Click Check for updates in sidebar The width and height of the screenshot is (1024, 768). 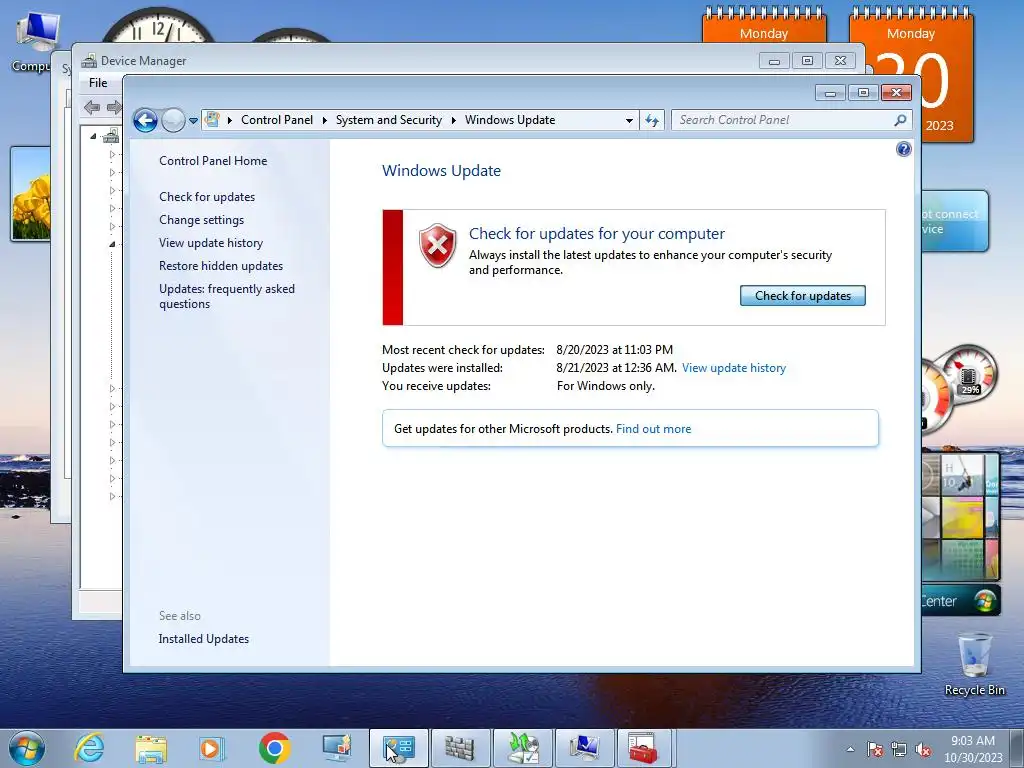pyautogui.click(x=207, y=197)
